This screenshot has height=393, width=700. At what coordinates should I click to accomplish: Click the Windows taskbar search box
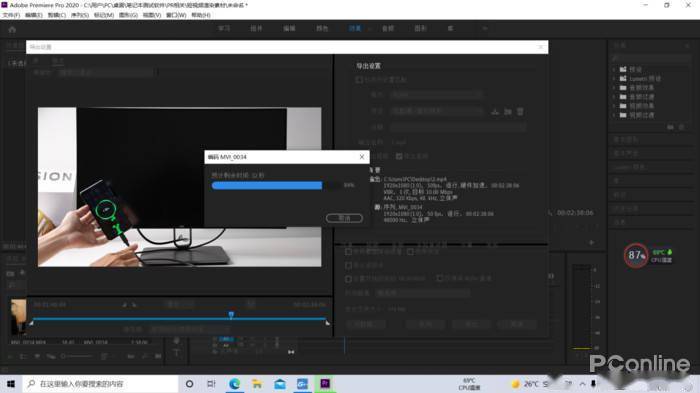(100, 384)
